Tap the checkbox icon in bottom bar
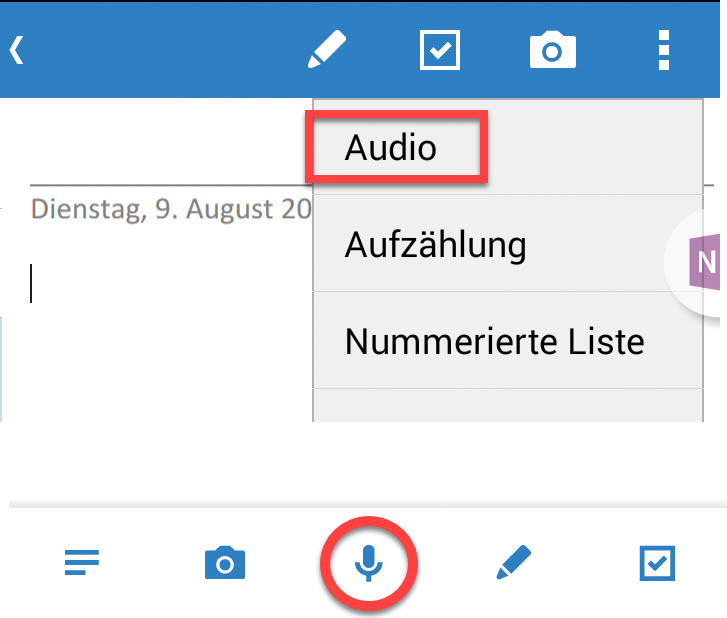The image size is (727, 618). 657,563
